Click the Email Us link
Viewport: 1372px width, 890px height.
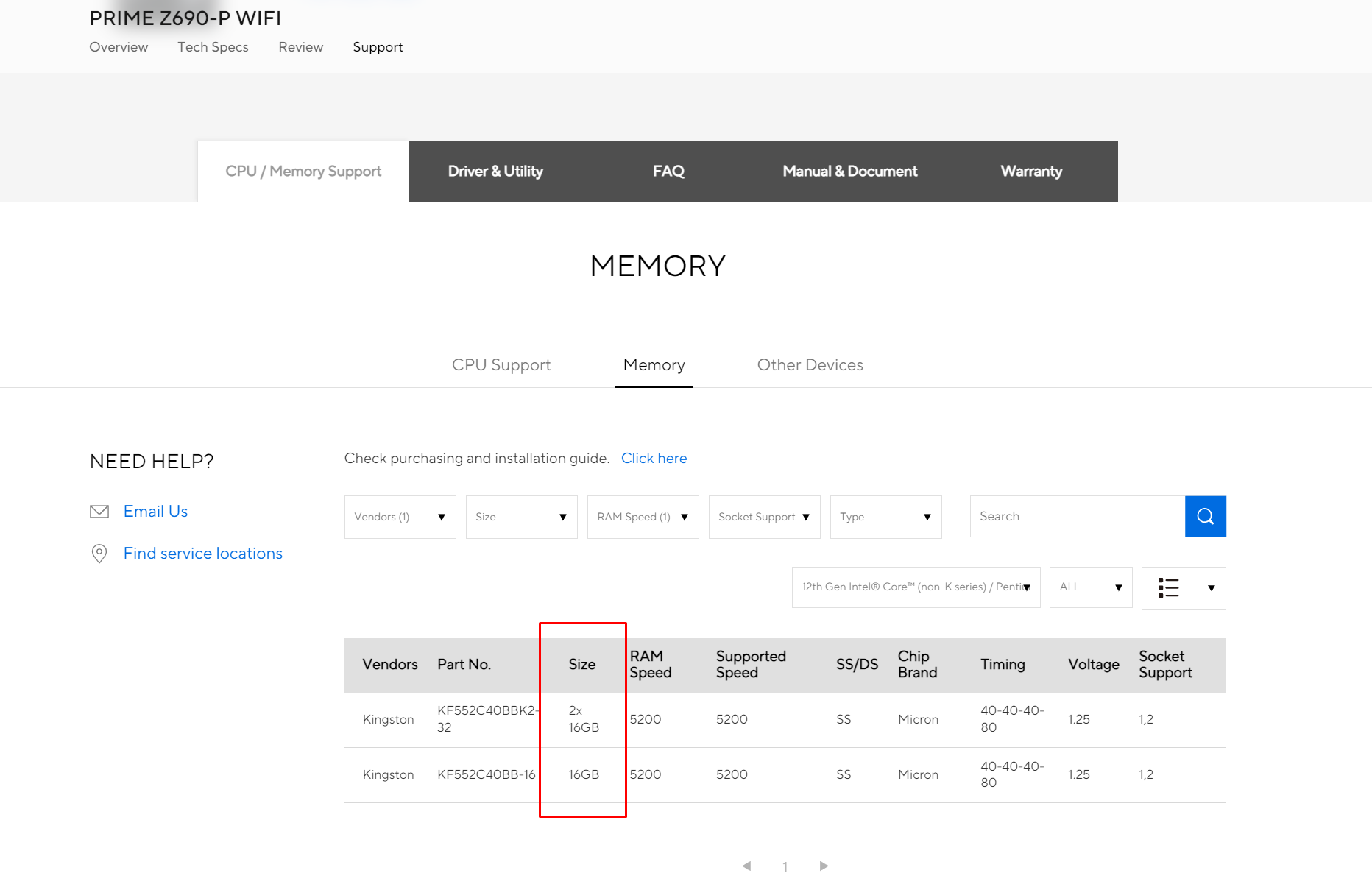tap(155, 512)
